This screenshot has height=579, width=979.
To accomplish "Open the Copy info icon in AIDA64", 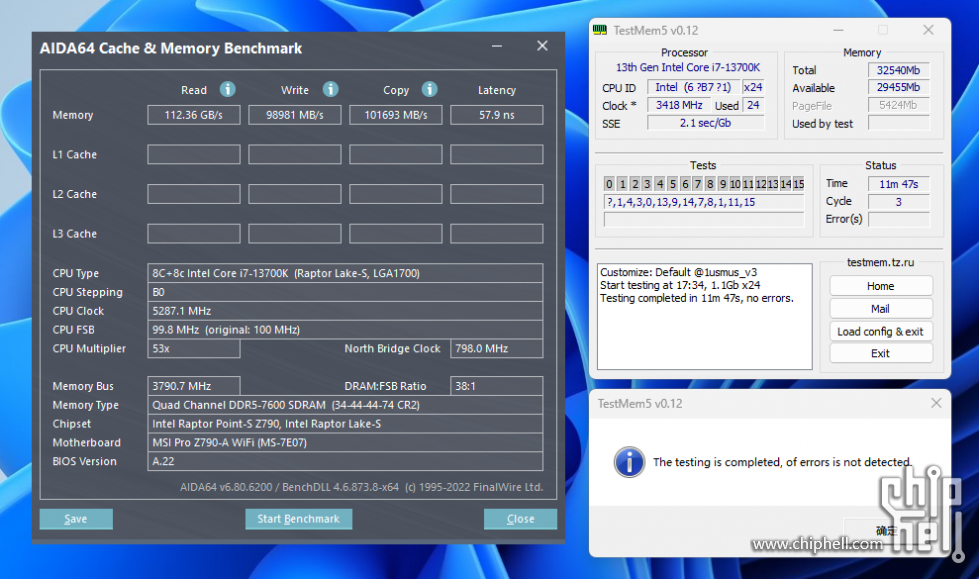I will (x=429, y=89).
